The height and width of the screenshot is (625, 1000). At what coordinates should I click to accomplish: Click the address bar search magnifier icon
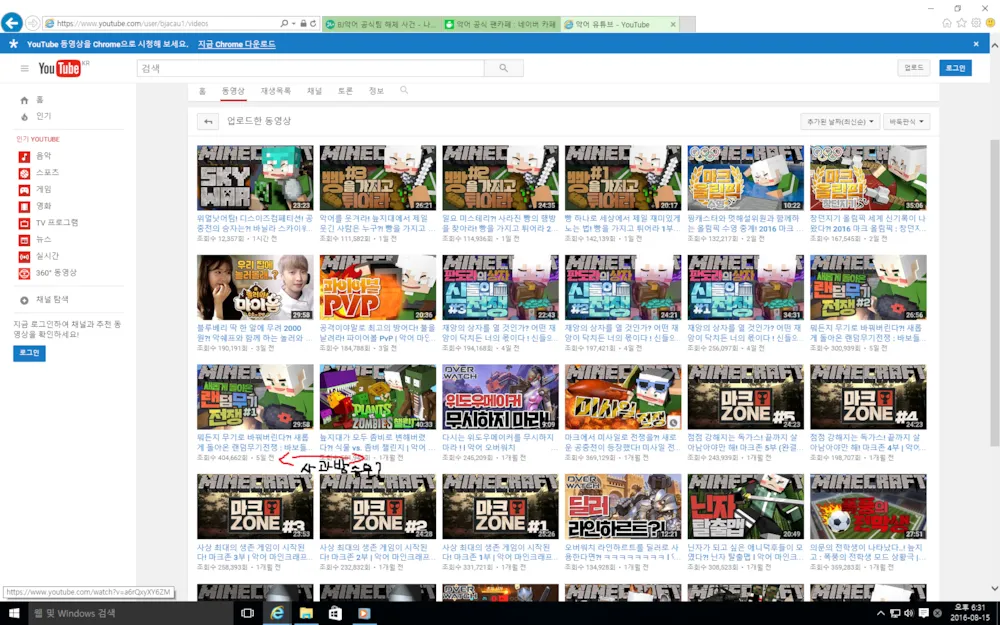(284, 24)
